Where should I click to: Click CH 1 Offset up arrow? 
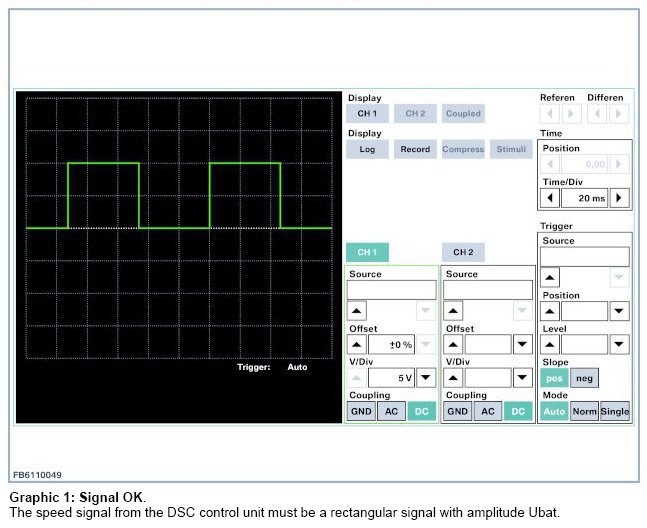[x=357, y=345]
